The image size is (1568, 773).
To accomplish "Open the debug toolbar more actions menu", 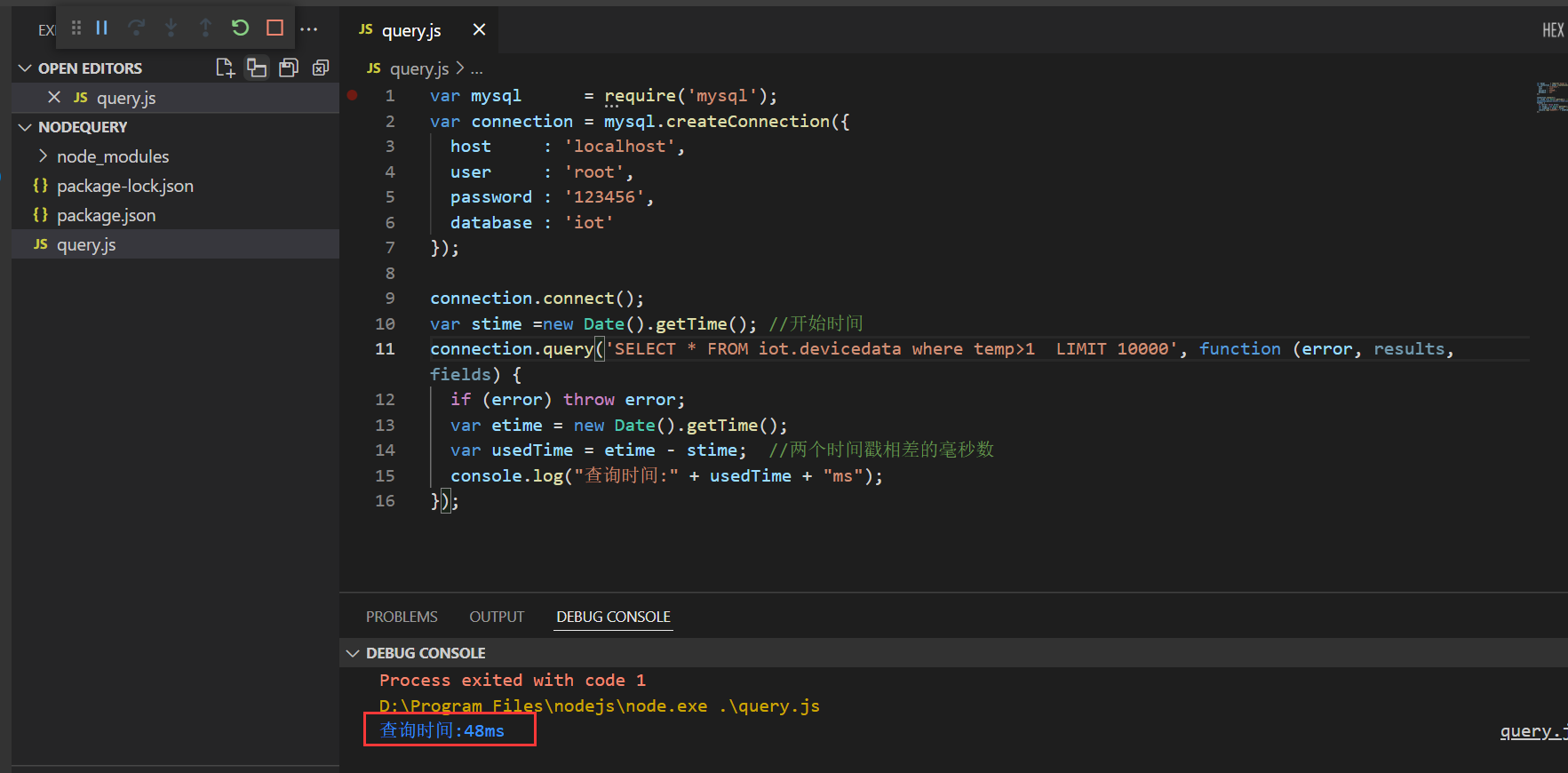I will [x=308, y=28].
